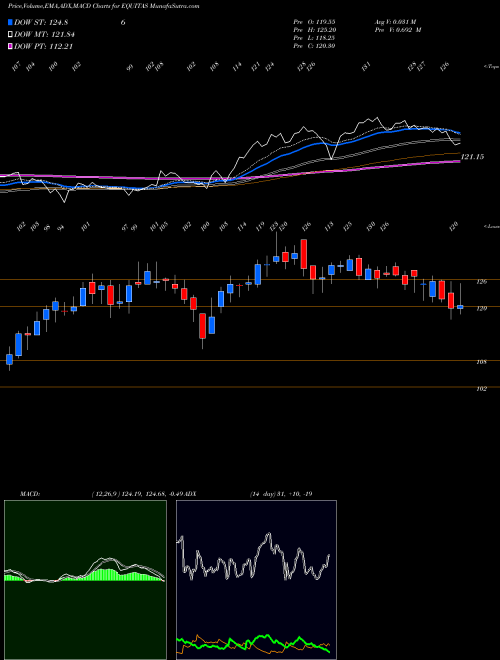The height and width of the screenshot is (660, 500).
Task: Click the '<Lows' label at right edge
Action: coord(492,226)
